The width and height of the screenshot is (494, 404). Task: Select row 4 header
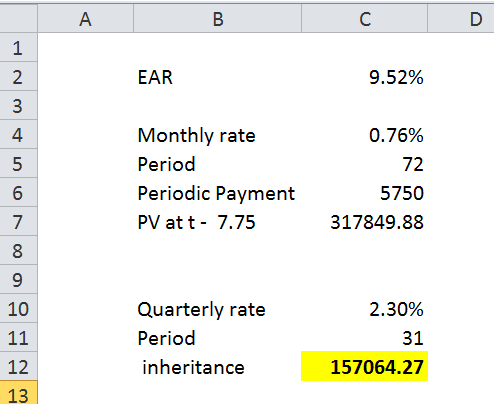[x=18, y=135]
